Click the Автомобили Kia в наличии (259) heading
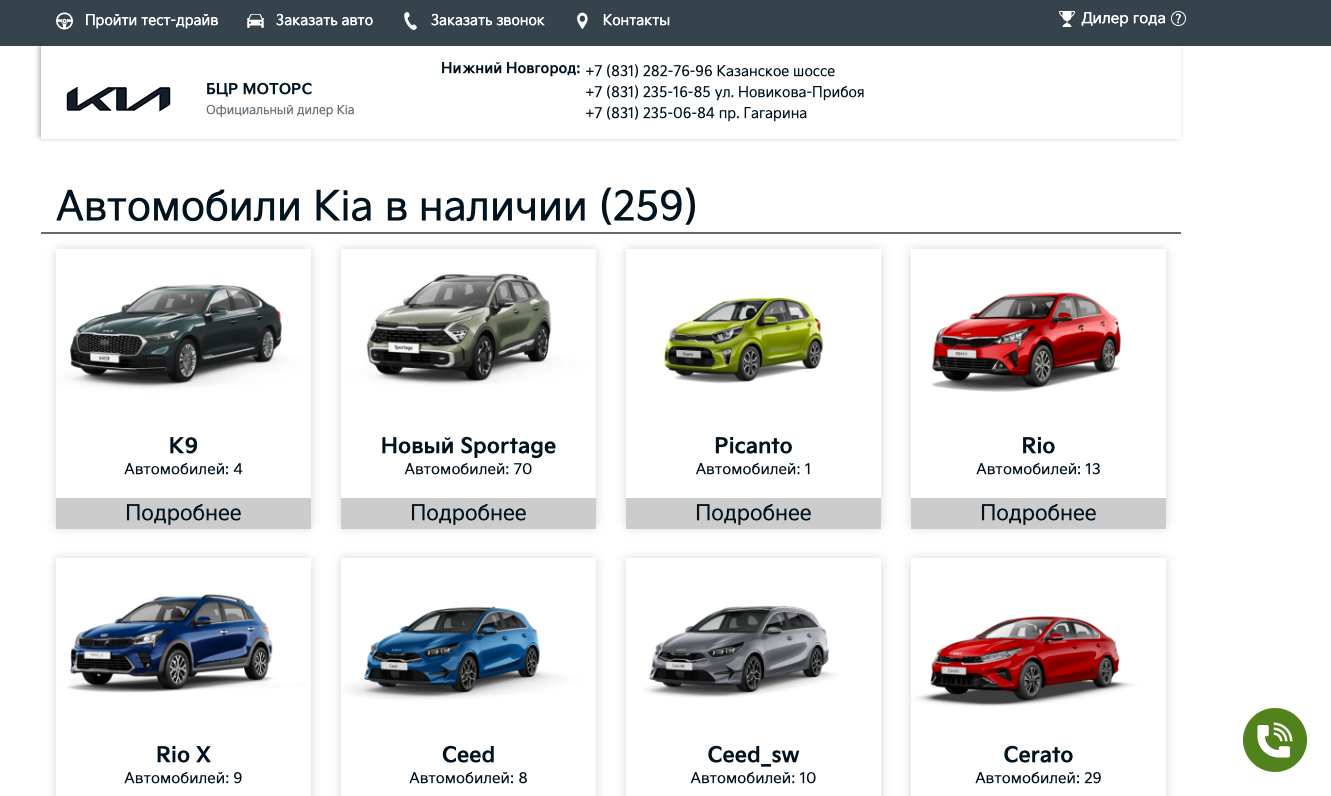 [x=376, y=205]
